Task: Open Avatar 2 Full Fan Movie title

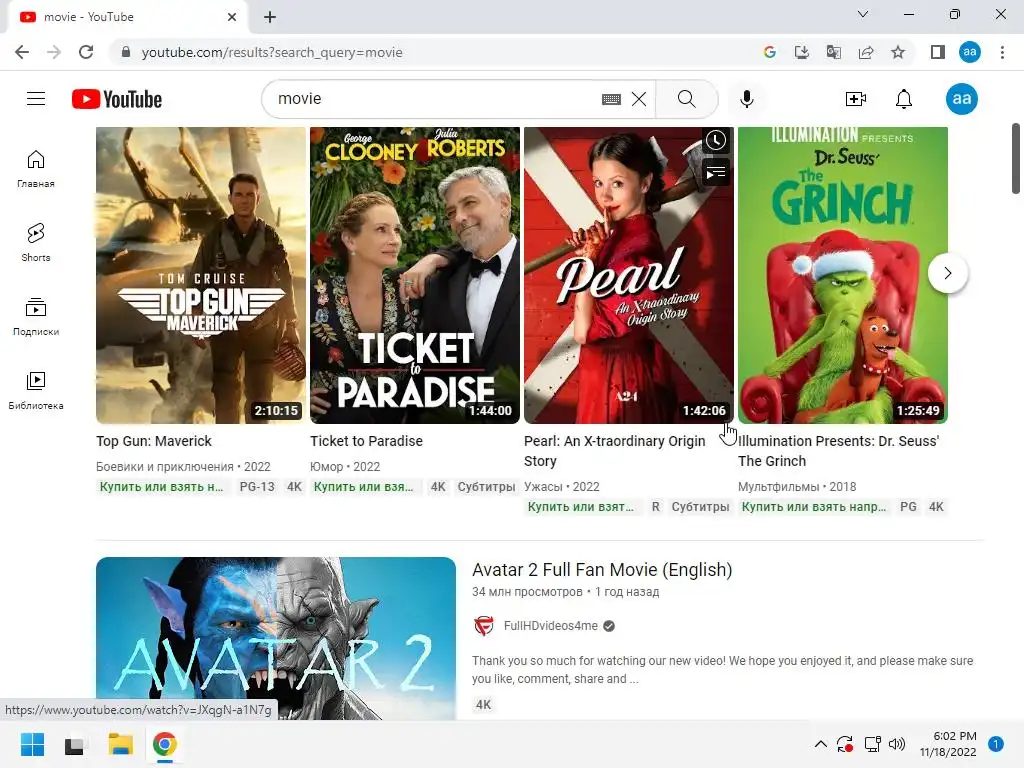Action: pos(601,569)
